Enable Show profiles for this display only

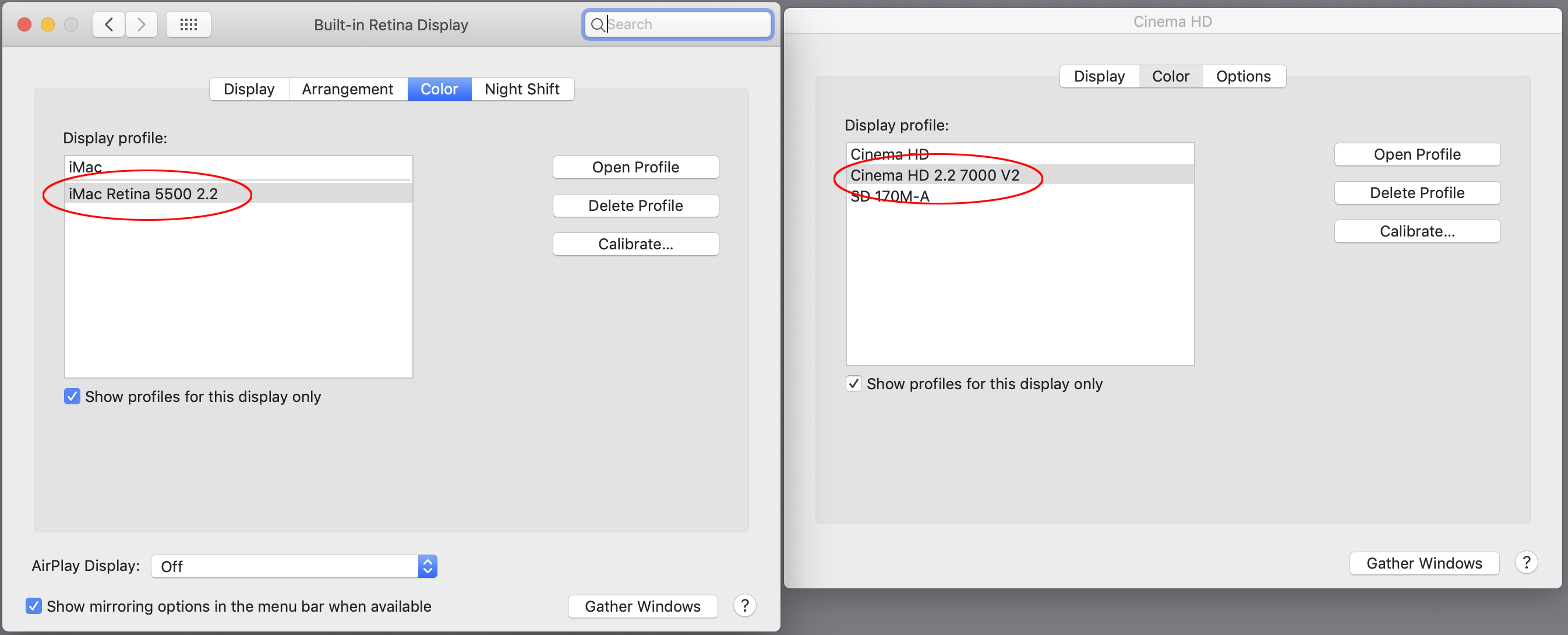(71, 396)
